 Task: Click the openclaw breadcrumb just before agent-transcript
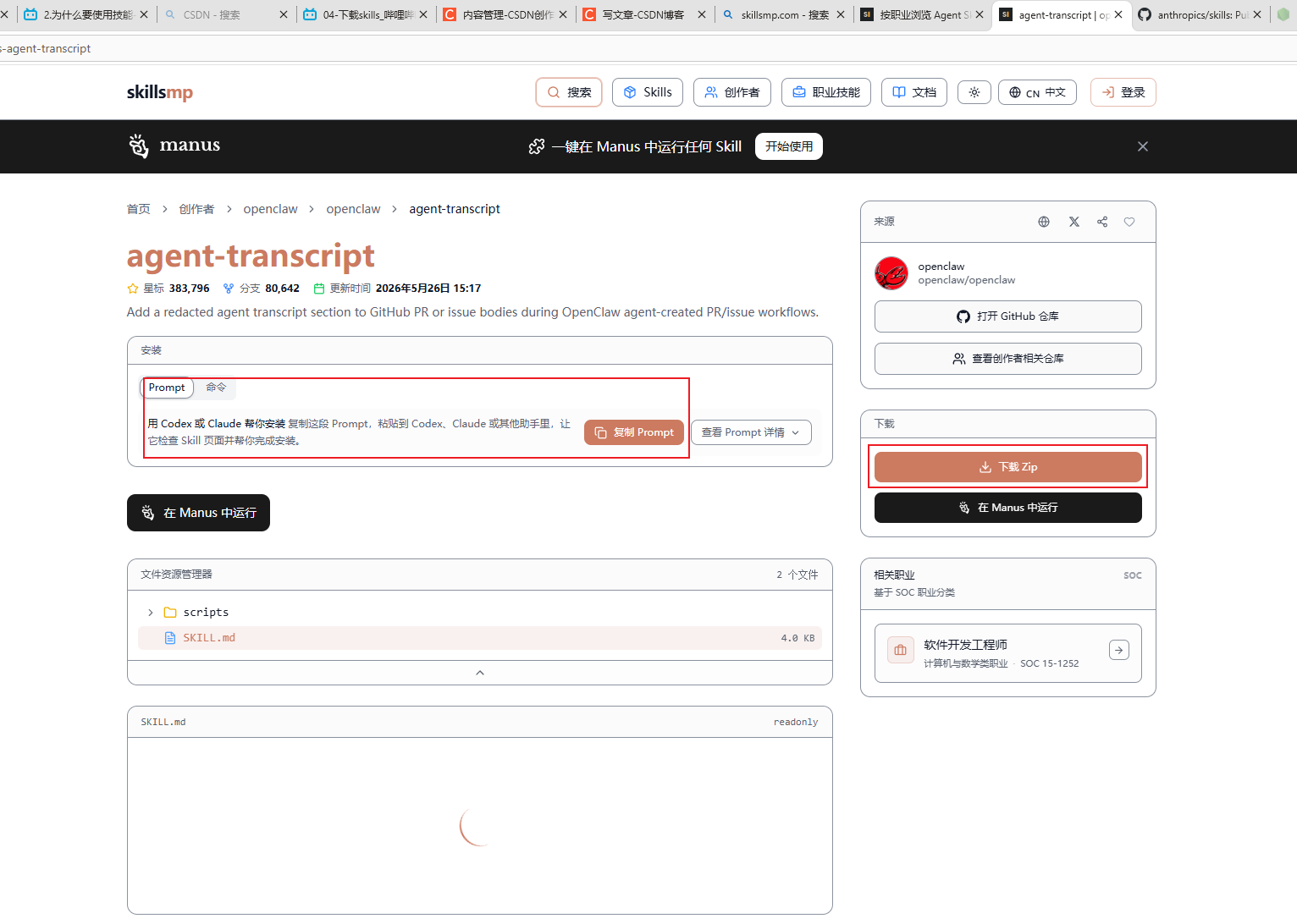tap(353, 209)
